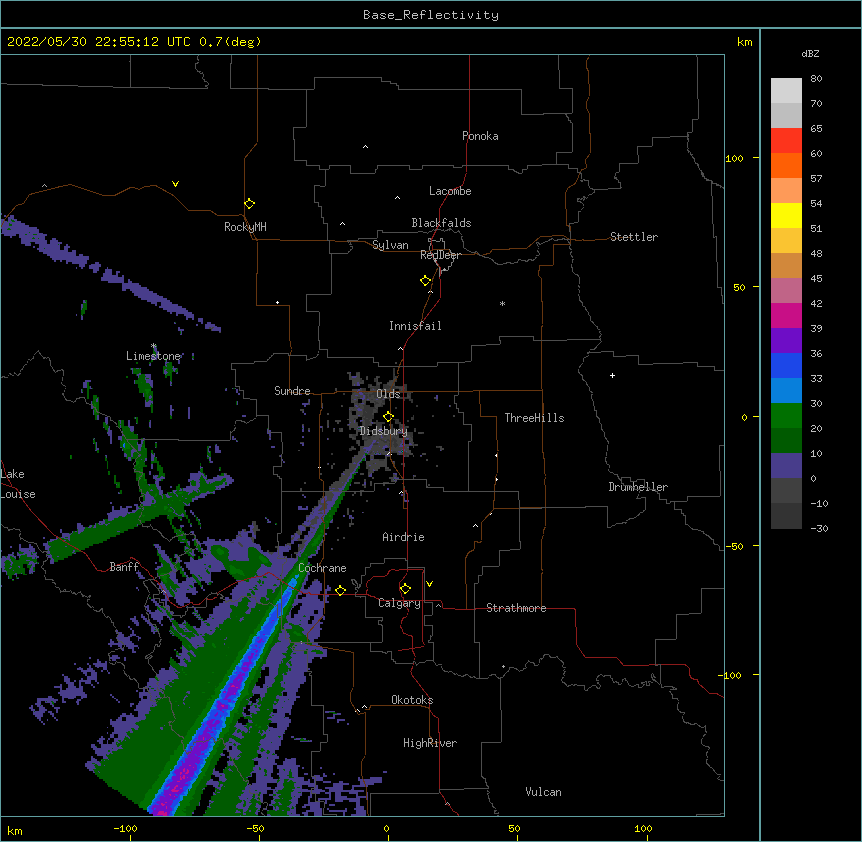Select the purple 36-39 dBZ legend swatch
The image size is (862, 842).
coord(786,341)
